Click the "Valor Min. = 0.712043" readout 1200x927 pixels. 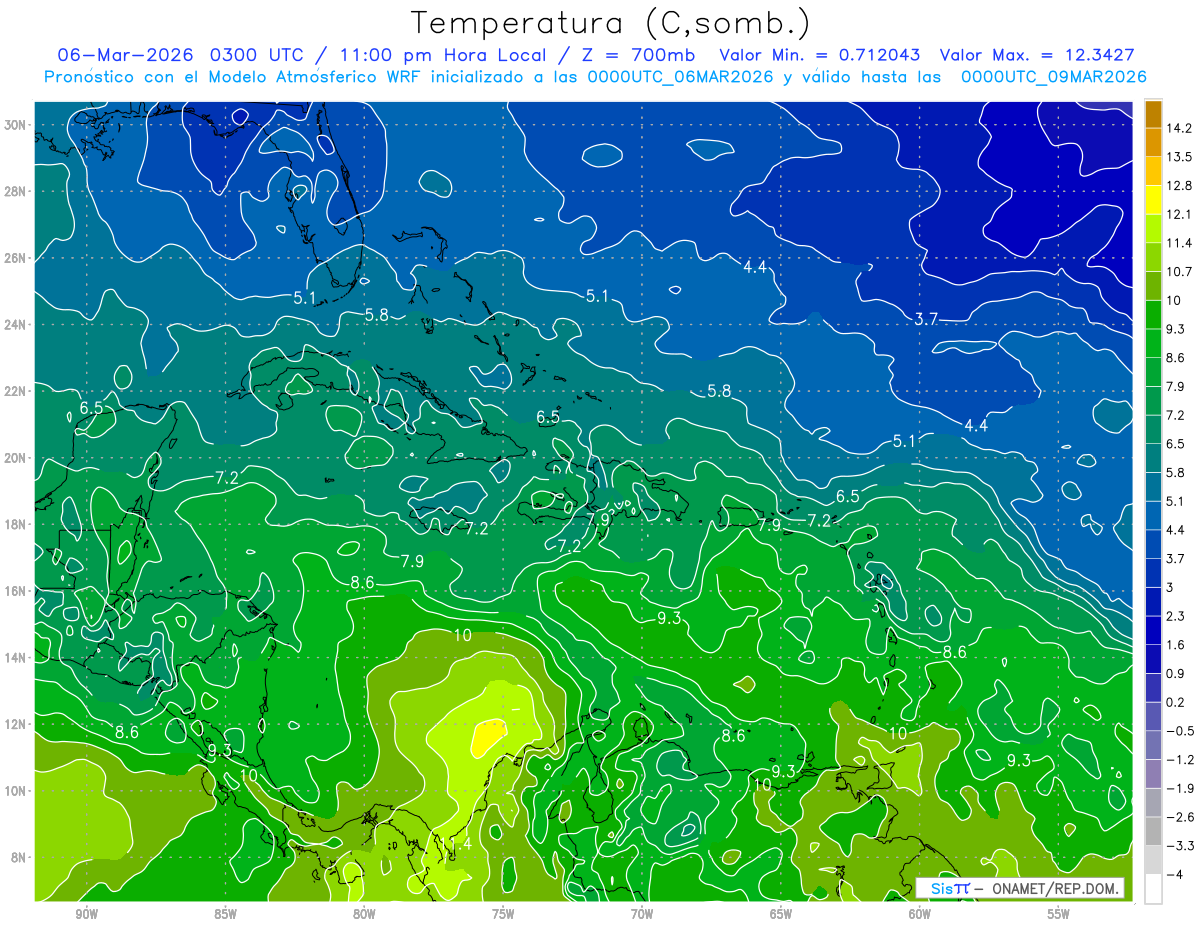click(x=820, y=55)
